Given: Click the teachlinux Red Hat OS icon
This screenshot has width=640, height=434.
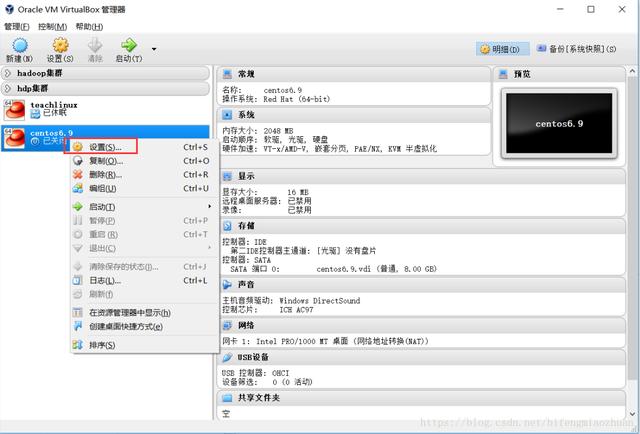Looking at the screenshot, I should coord(14,110).
